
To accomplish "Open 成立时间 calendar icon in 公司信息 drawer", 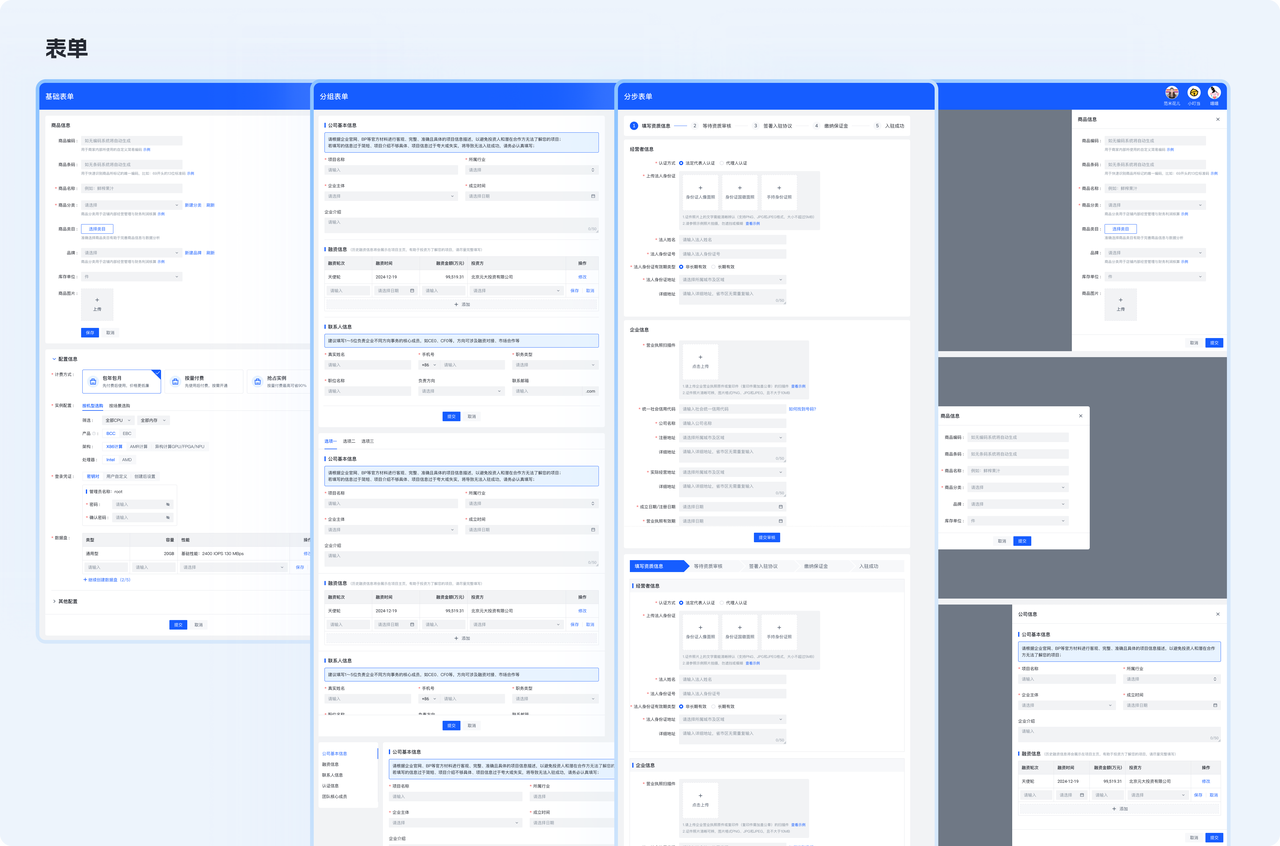I will [1215, 705].
